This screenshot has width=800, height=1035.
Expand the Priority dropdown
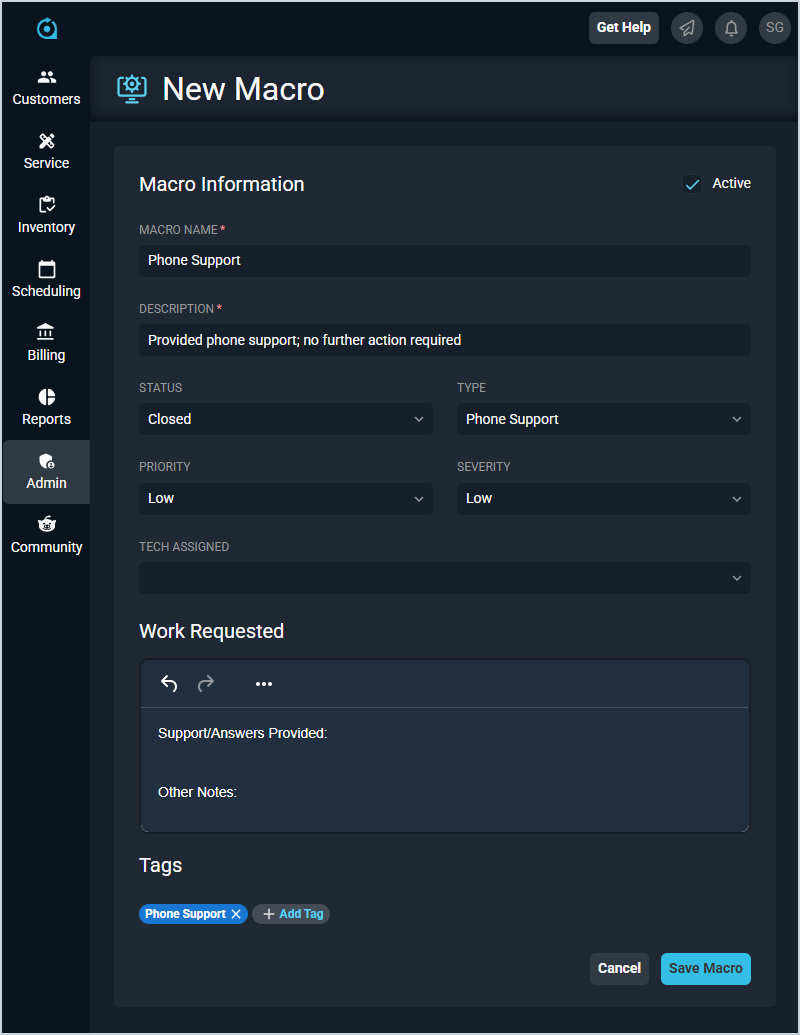(286, 498)
